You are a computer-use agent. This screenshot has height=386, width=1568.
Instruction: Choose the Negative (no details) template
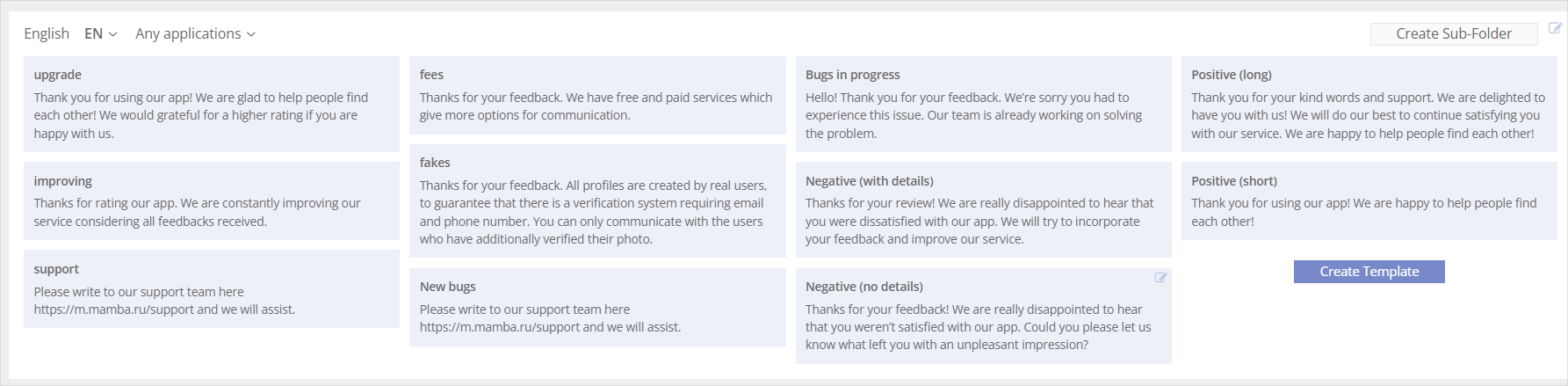(x=982, y=317)
